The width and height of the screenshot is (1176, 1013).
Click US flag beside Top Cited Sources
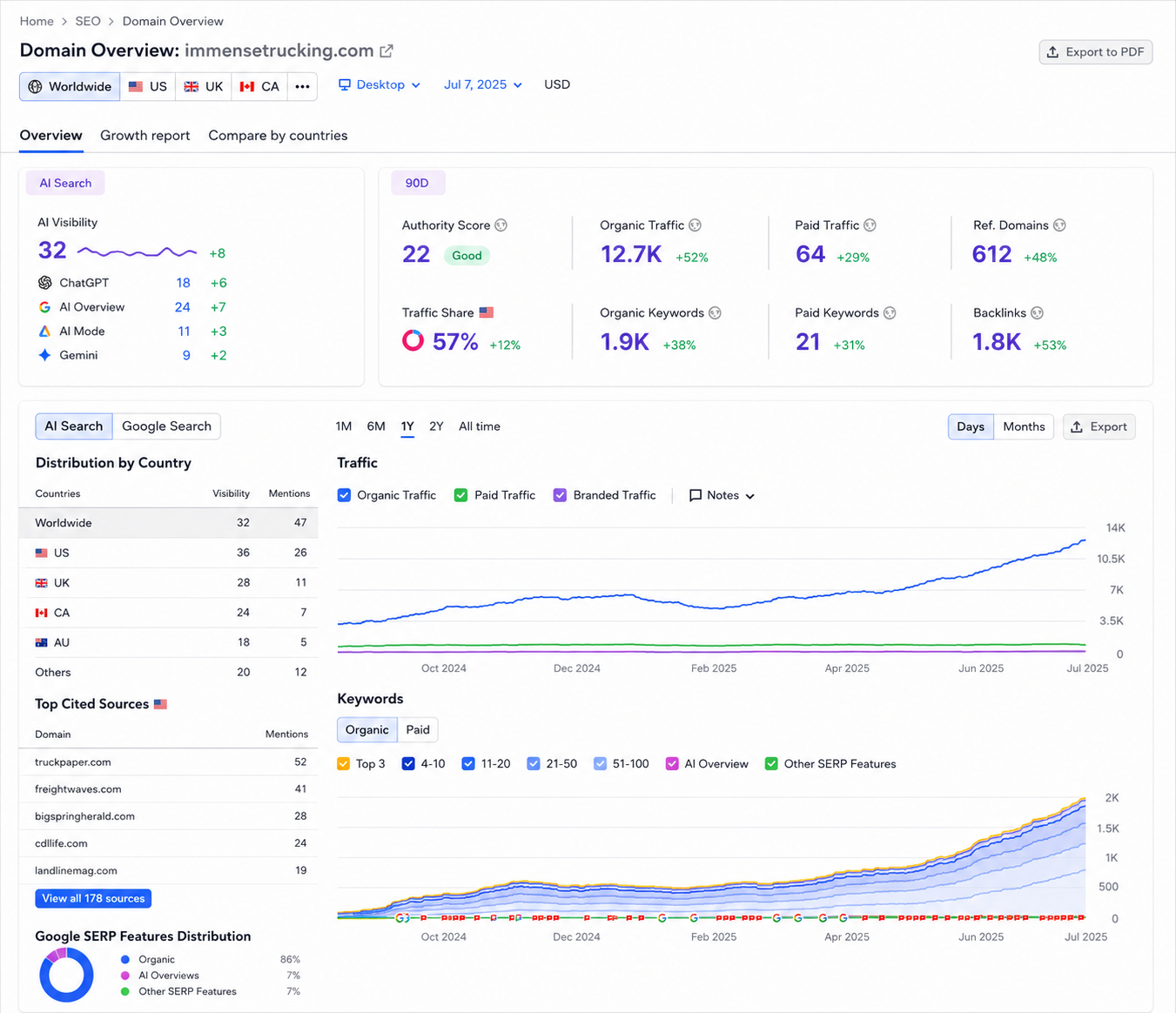click(160, 704)
